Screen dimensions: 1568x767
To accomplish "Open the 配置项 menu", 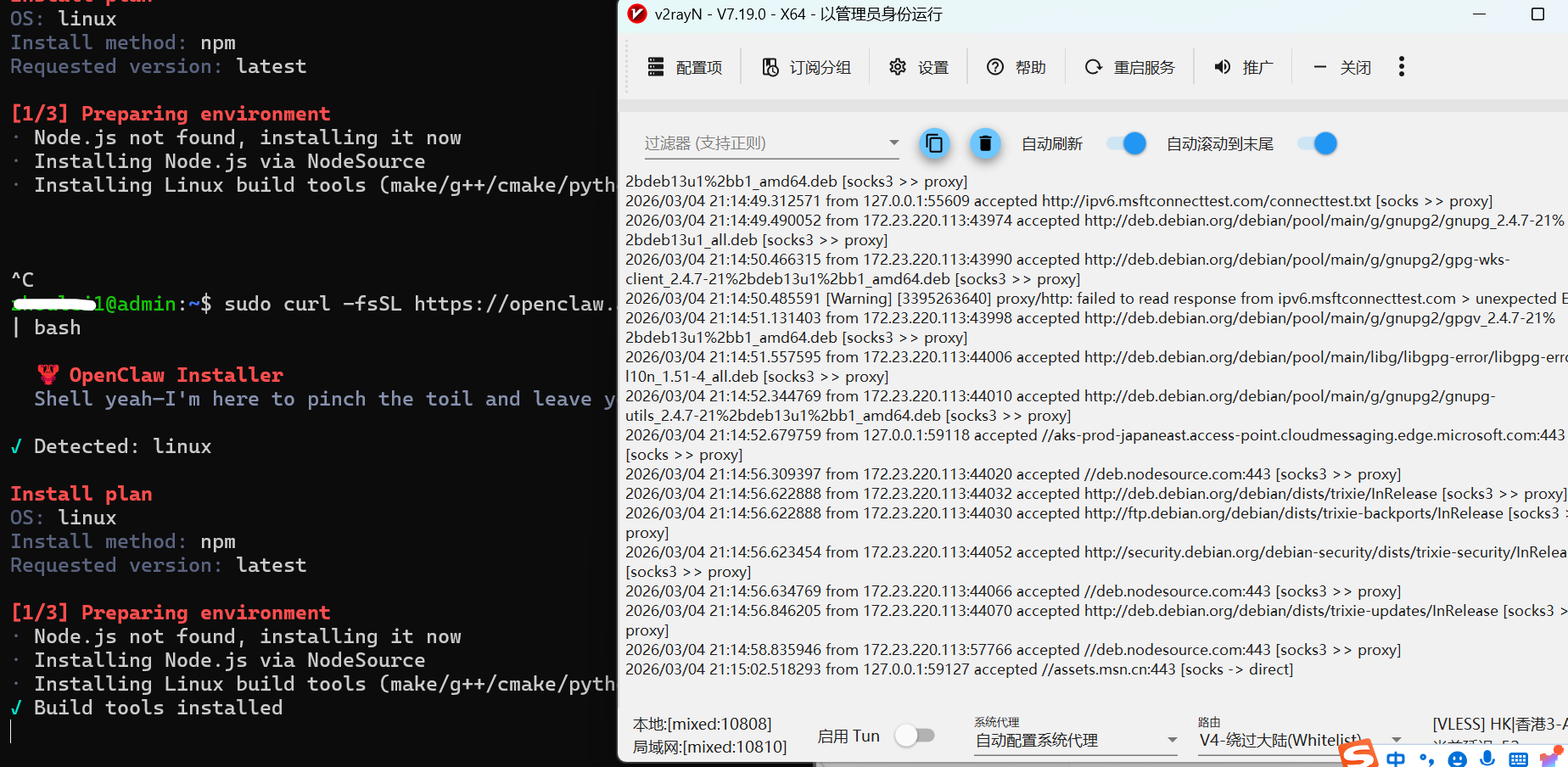I will coord(685,67).
